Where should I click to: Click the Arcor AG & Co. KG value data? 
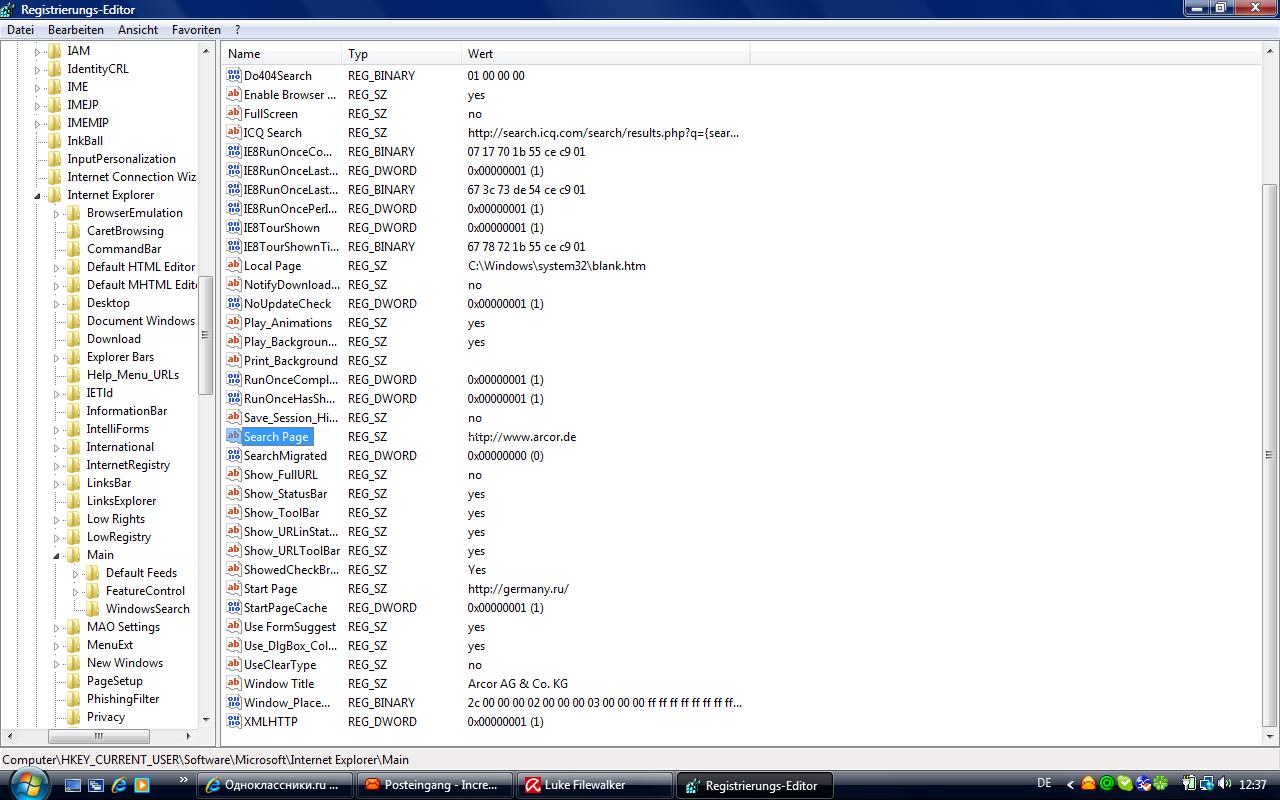(518, 684)
